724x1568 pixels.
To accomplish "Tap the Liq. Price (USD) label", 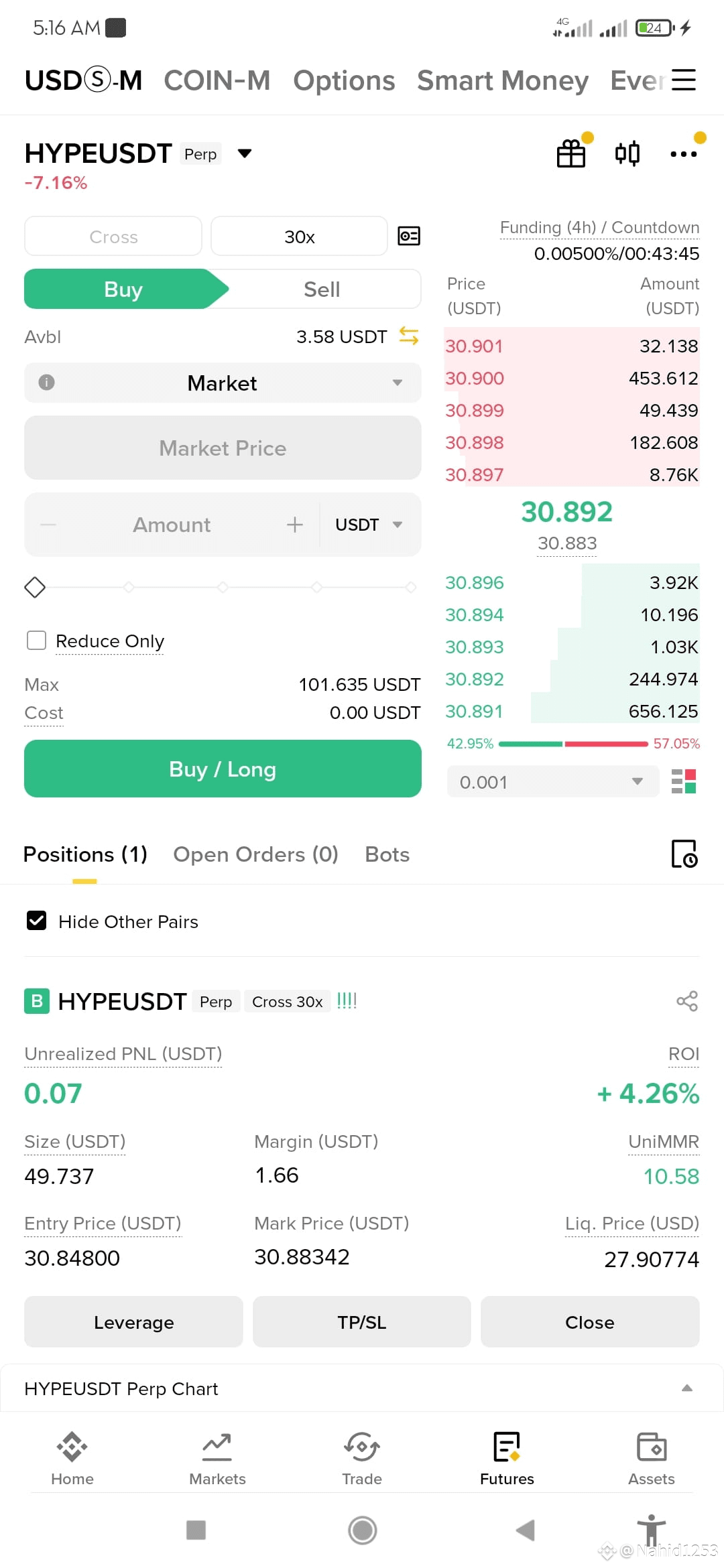I will 632,1224.
